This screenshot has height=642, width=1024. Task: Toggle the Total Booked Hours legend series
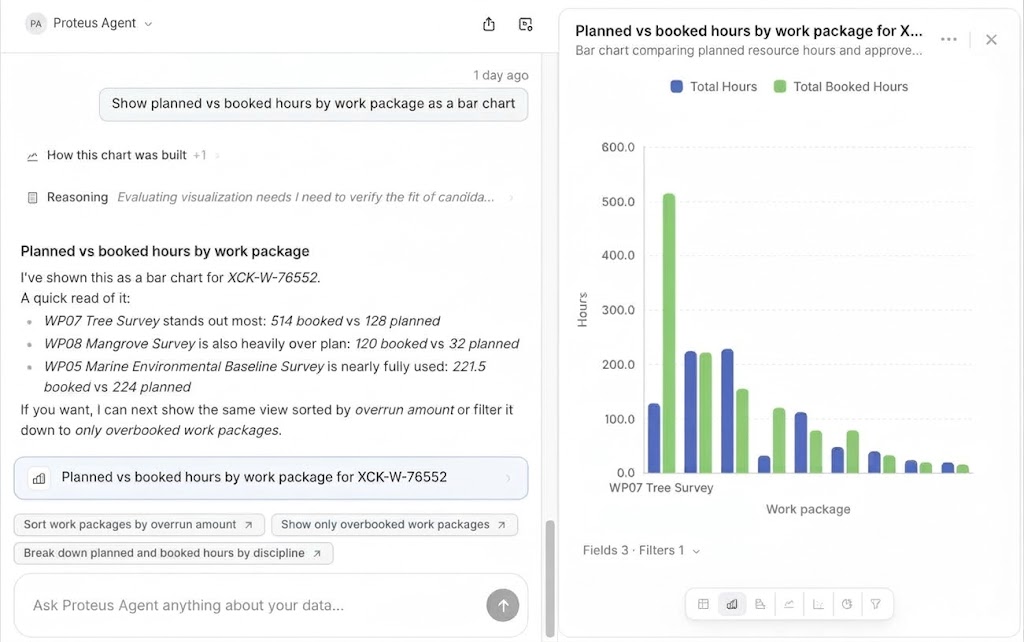click(840, 87)
